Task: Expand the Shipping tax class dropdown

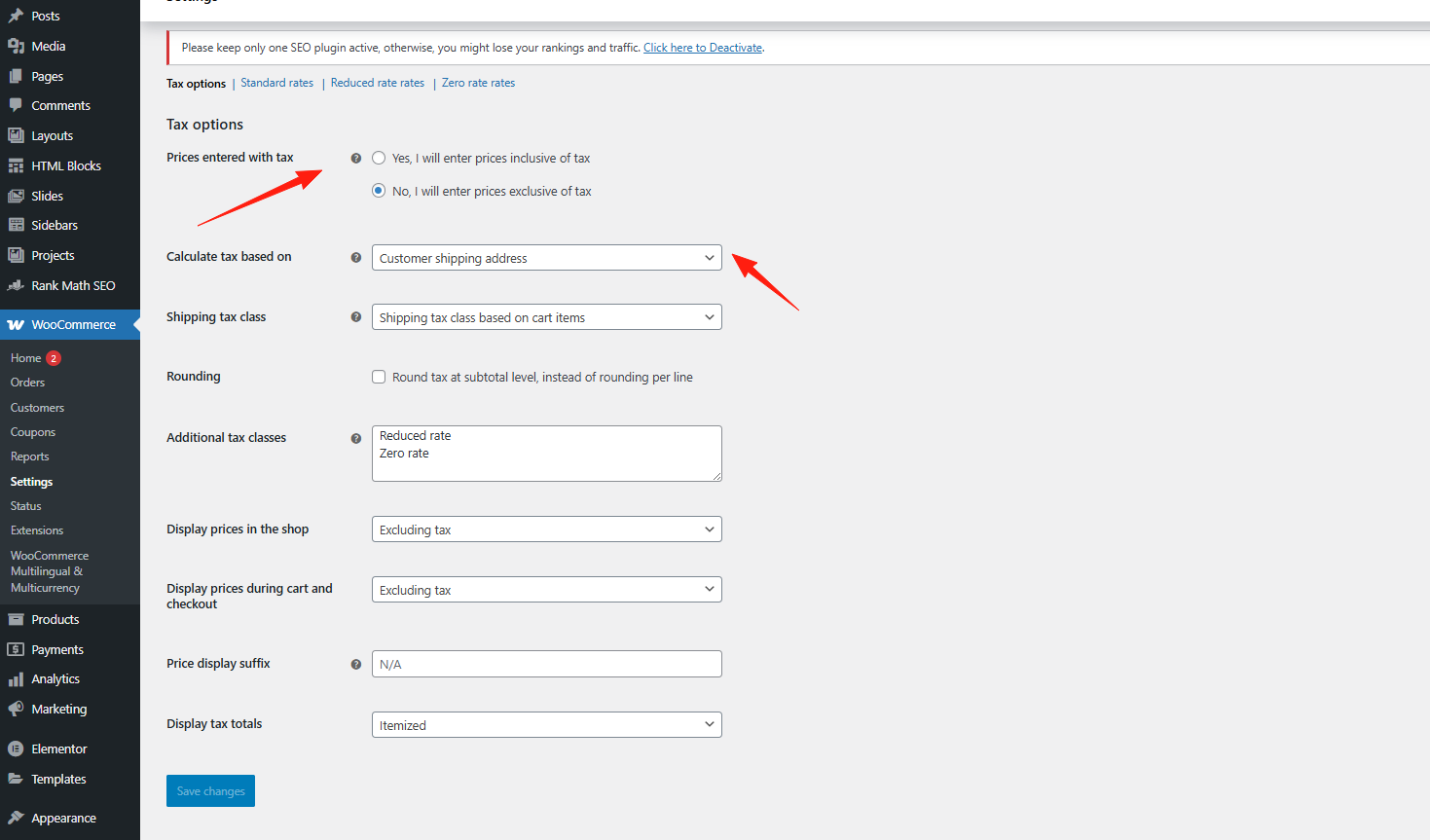Action: point(546,317)
